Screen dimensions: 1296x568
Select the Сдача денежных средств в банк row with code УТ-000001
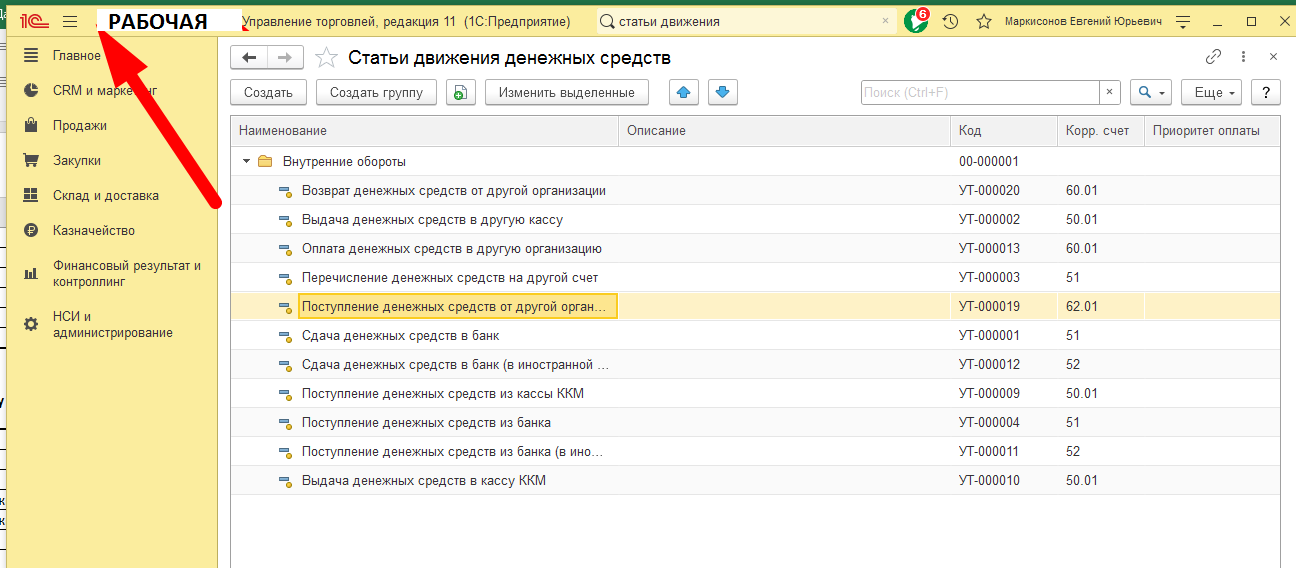755,335
